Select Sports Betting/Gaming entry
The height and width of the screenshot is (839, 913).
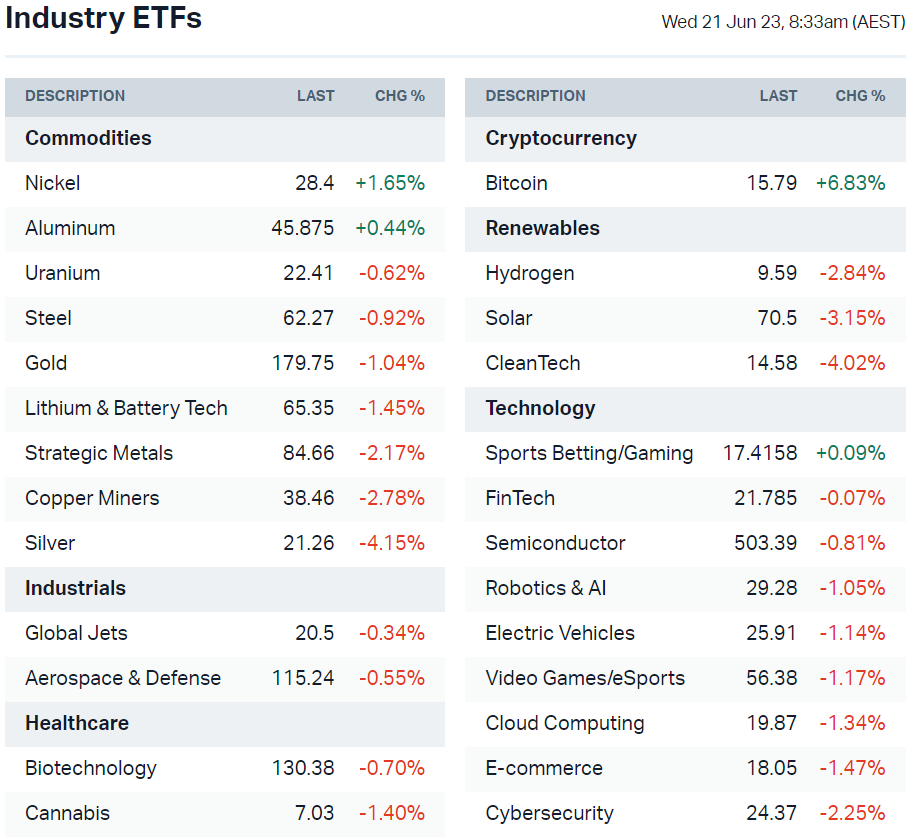589,453
